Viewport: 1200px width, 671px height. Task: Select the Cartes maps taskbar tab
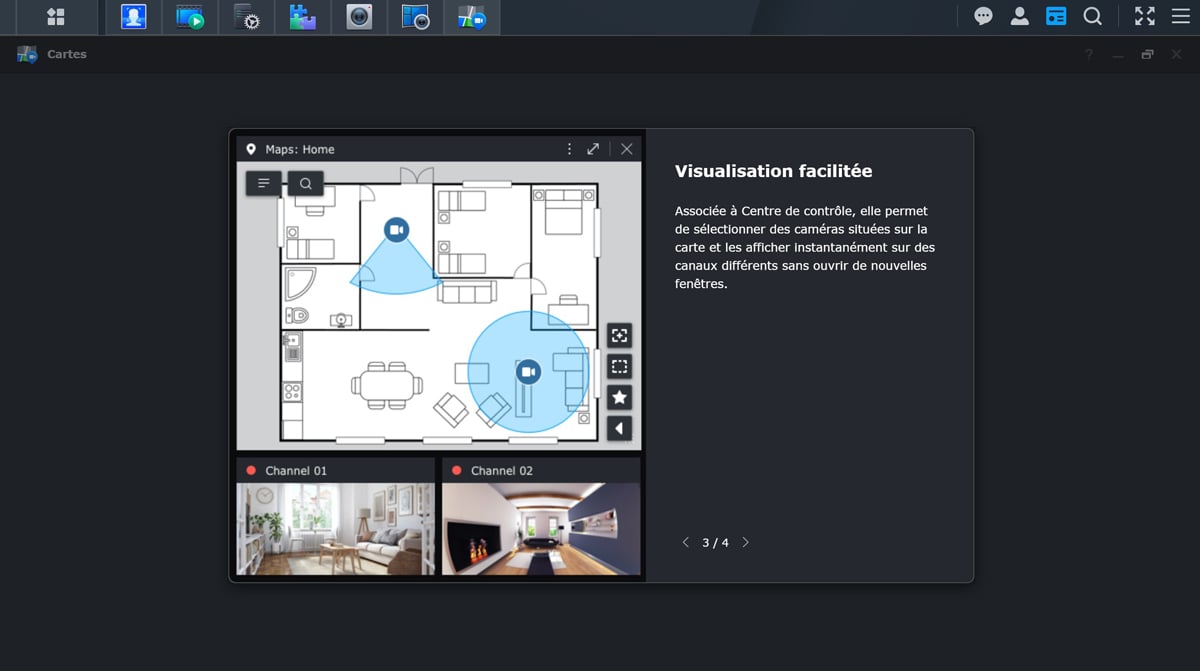[471, 17]
